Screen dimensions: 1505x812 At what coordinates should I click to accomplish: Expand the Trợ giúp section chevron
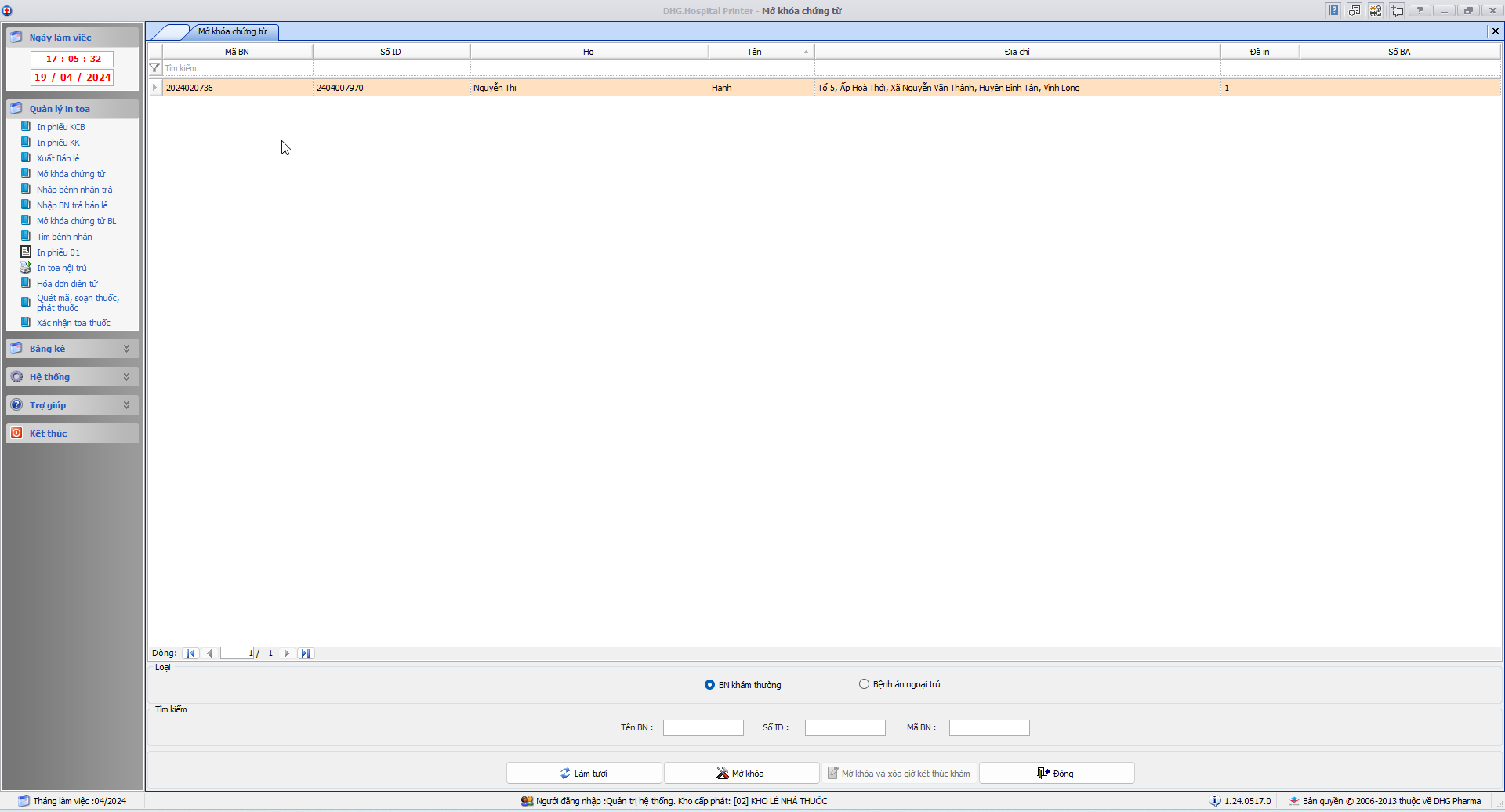[x=126, y=404]
